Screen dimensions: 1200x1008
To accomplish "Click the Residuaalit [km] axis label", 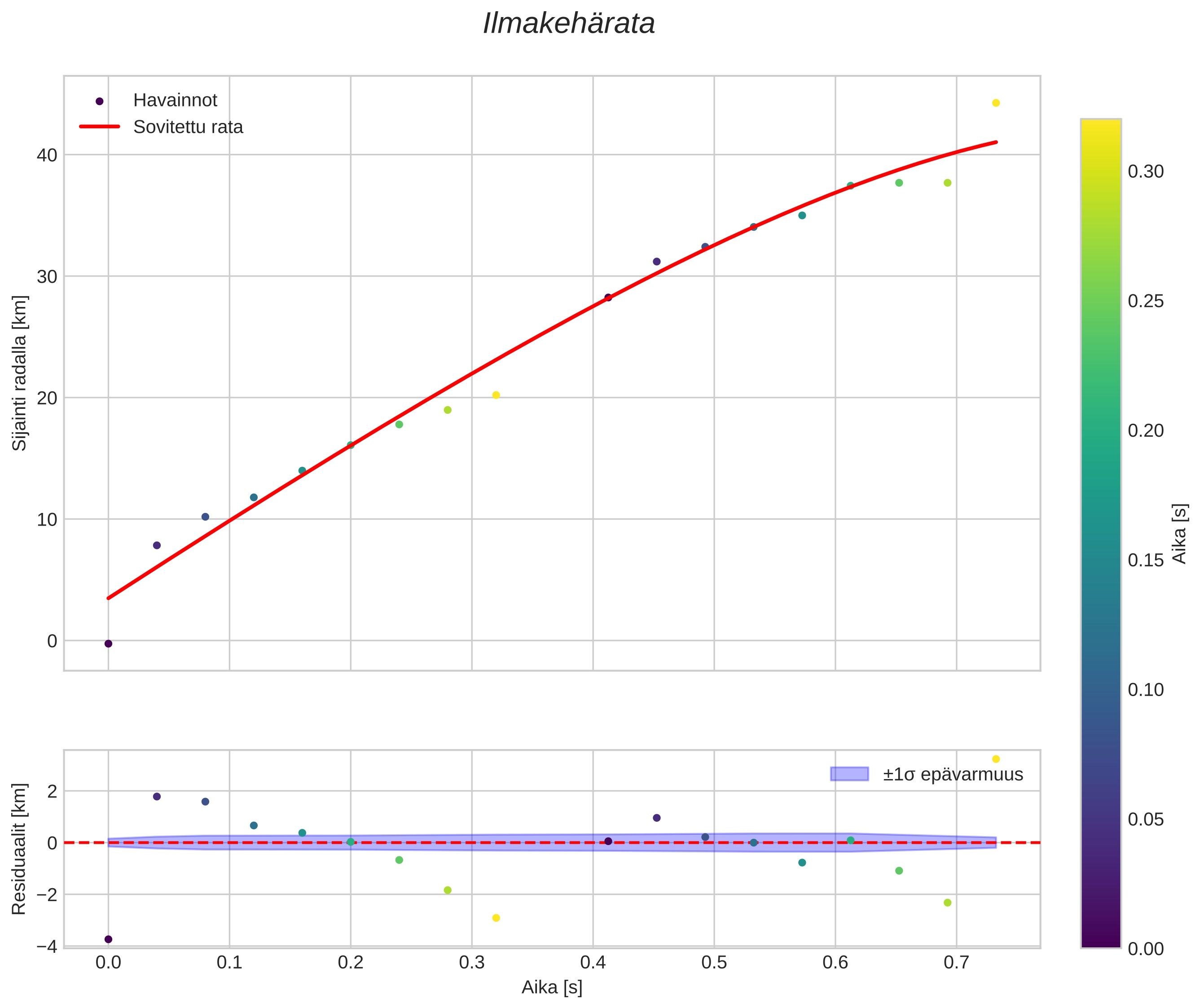I will (19, 849).
